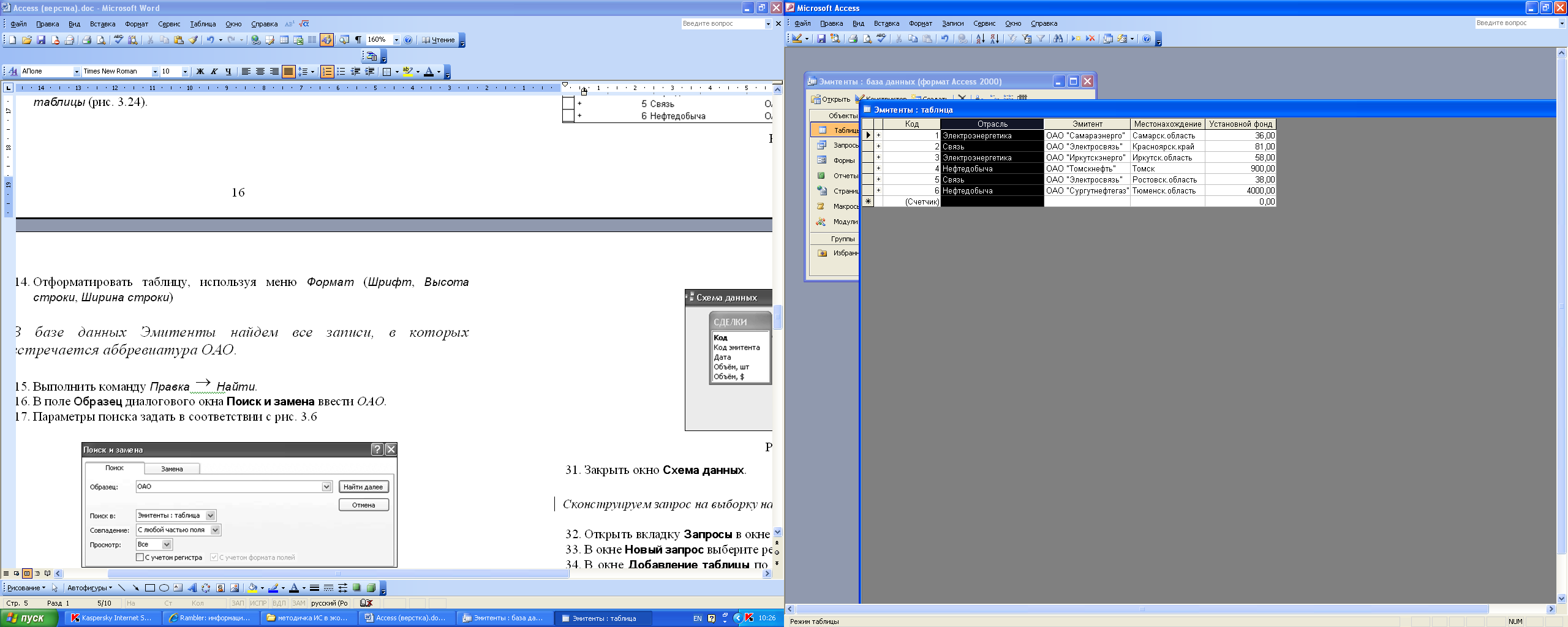The width and height of the screenshot is (1568, 627).
Task: Select the Oval drawing tool
Action: pos(164,588)
